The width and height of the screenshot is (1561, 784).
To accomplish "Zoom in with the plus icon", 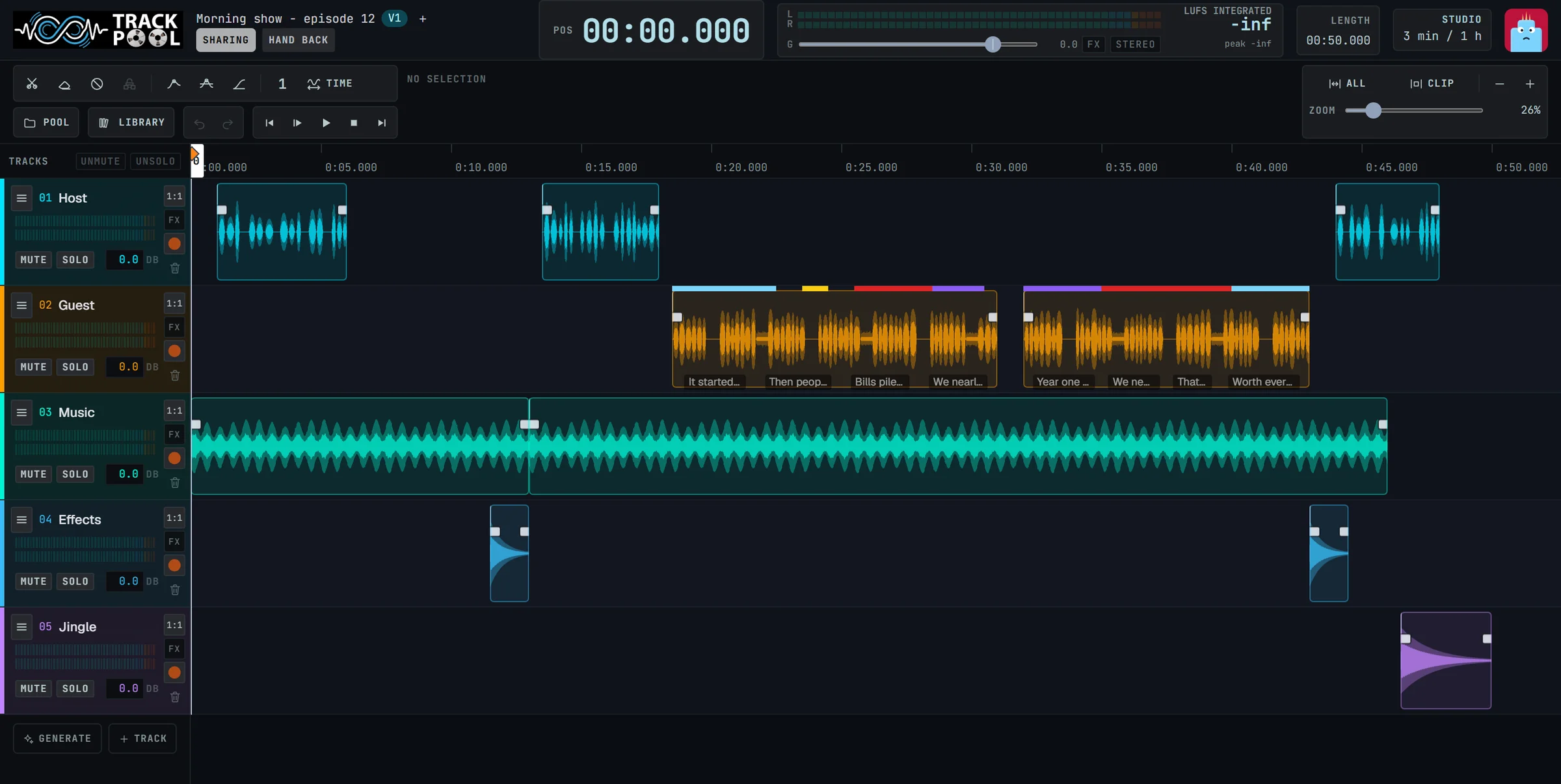I will click(x=1530, y=84).
